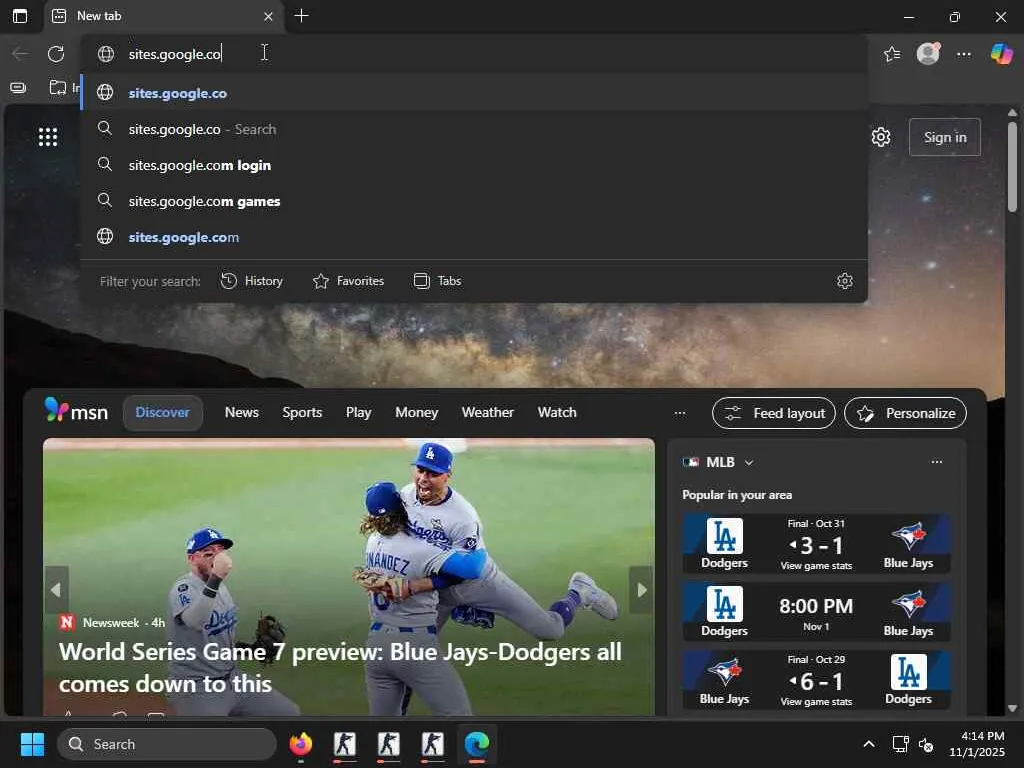Click the msn logo
The width and height of the screenshot is (1024, 768).
[76, 411]
